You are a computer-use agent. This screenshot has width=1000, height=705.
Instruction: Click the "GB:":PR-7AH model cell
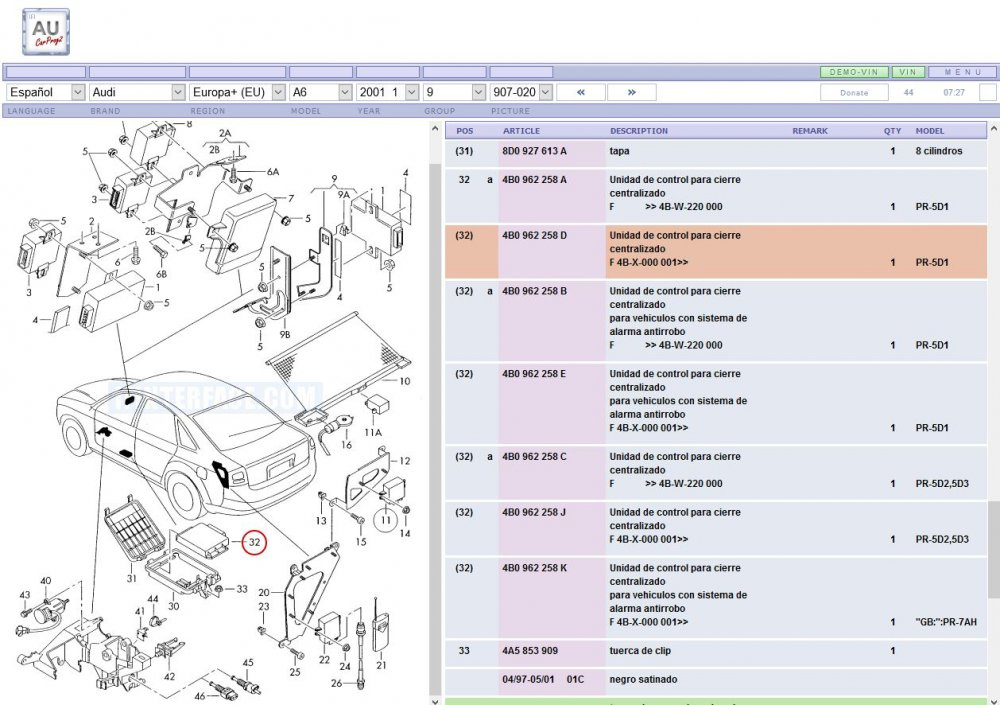click(x=946, y=622)
